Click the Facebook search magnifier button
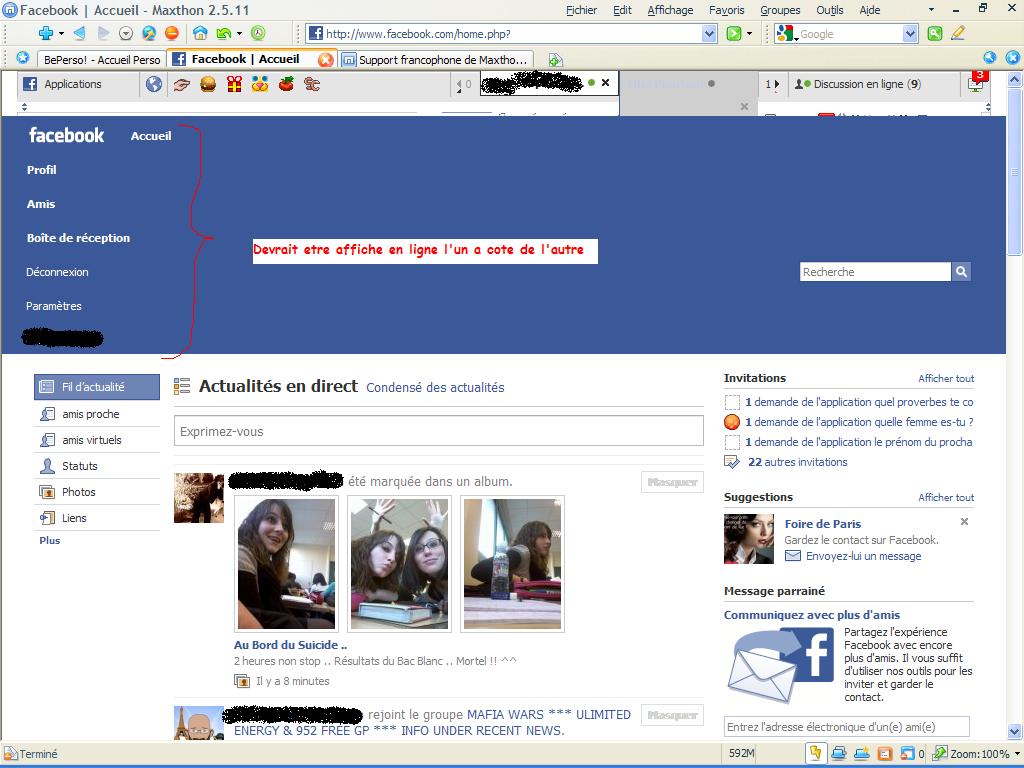The width and height of the screenshot is (1024, 768). (961, 272)
